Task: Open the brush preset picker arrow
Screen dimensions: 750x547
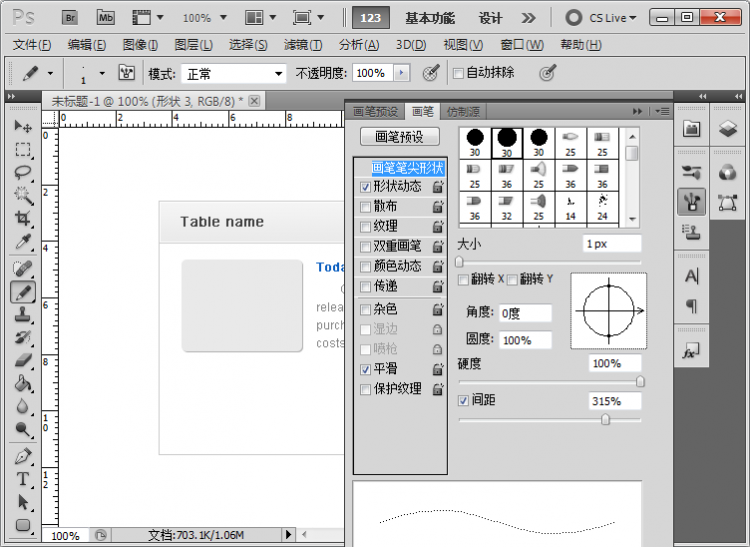Action: coord(101,74)
